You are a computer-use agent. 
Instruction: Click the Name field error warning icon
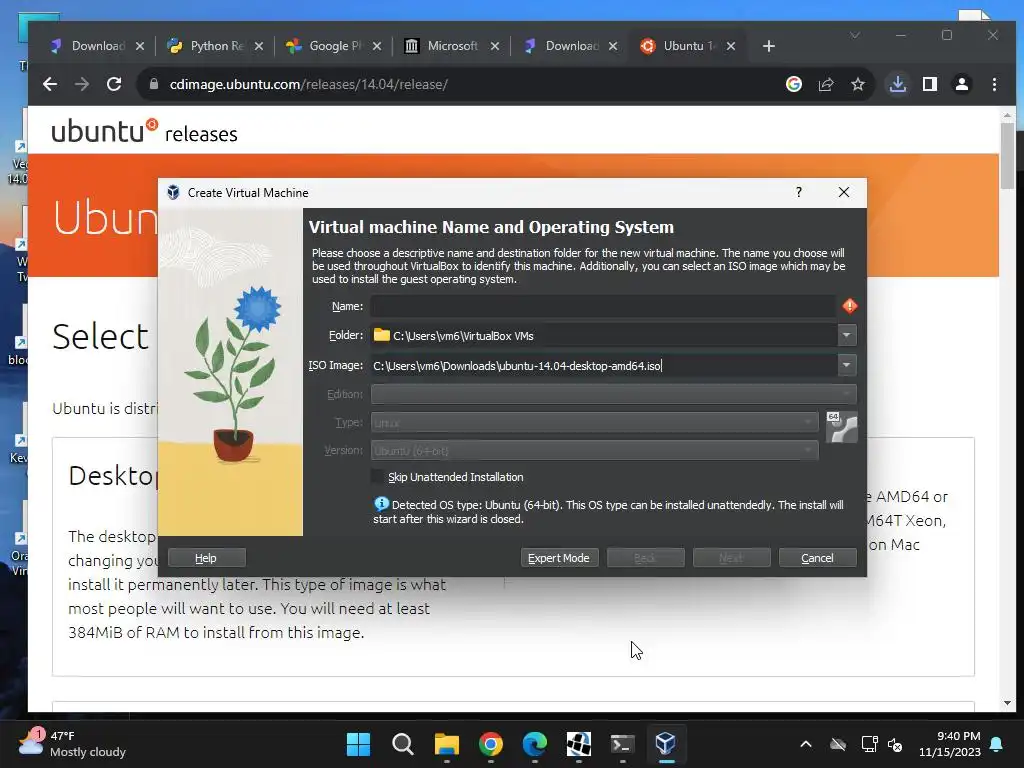850,306
